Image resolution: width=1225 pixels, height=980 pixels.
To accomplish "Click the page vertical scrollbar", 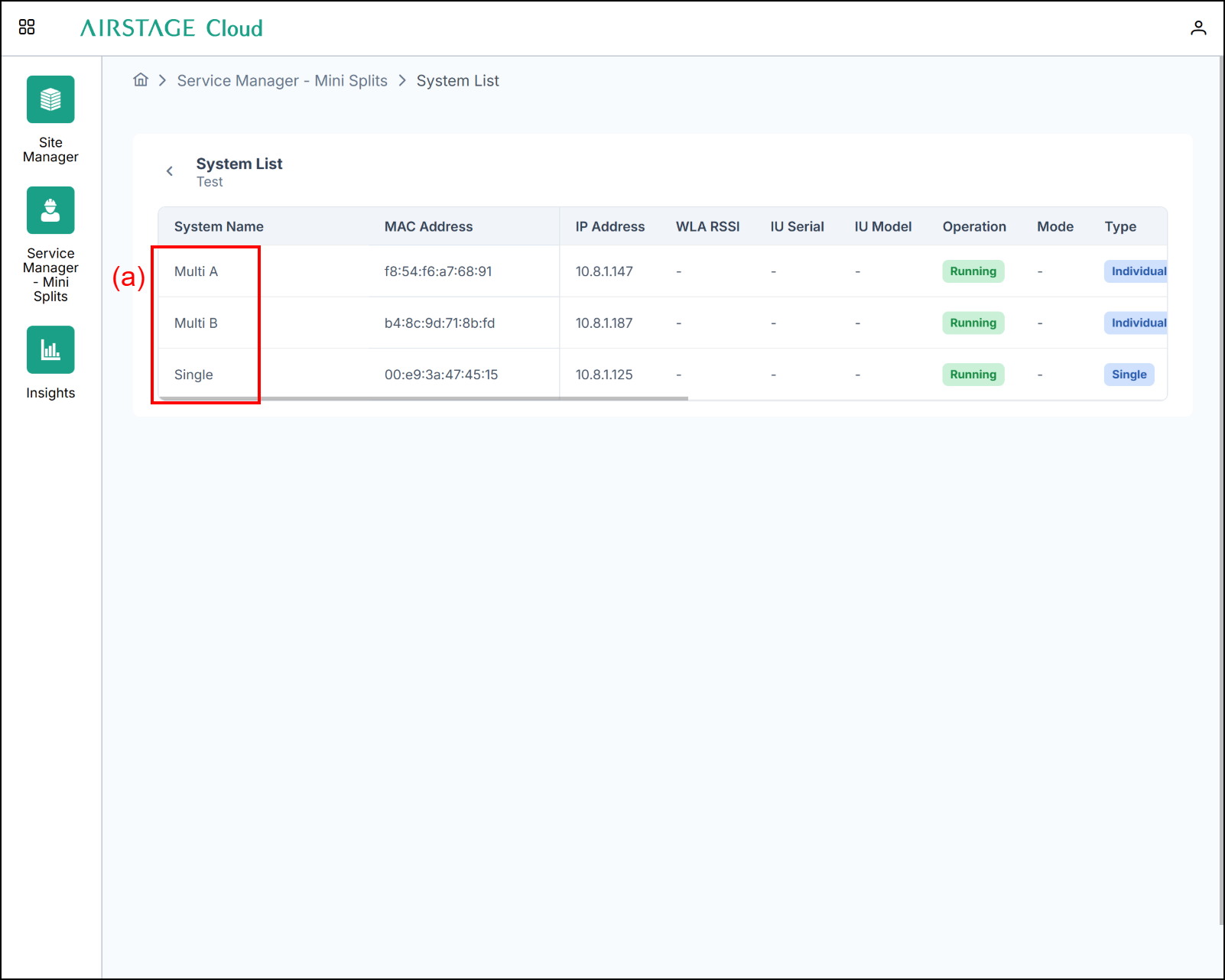I will pyautogui.click(x=1221, y=489).
